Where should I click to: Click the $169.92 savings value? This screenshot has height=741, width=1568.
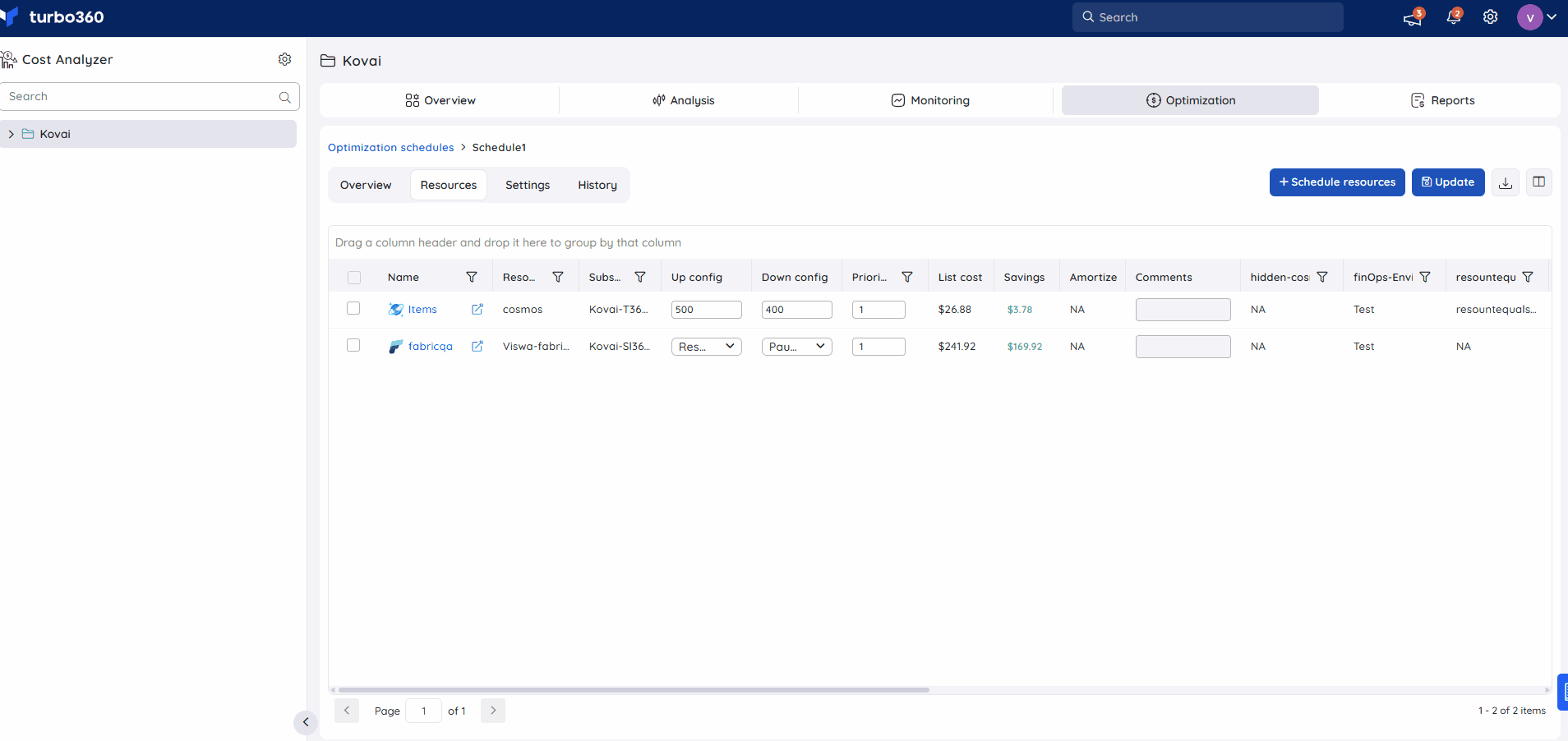point(1025,347)
